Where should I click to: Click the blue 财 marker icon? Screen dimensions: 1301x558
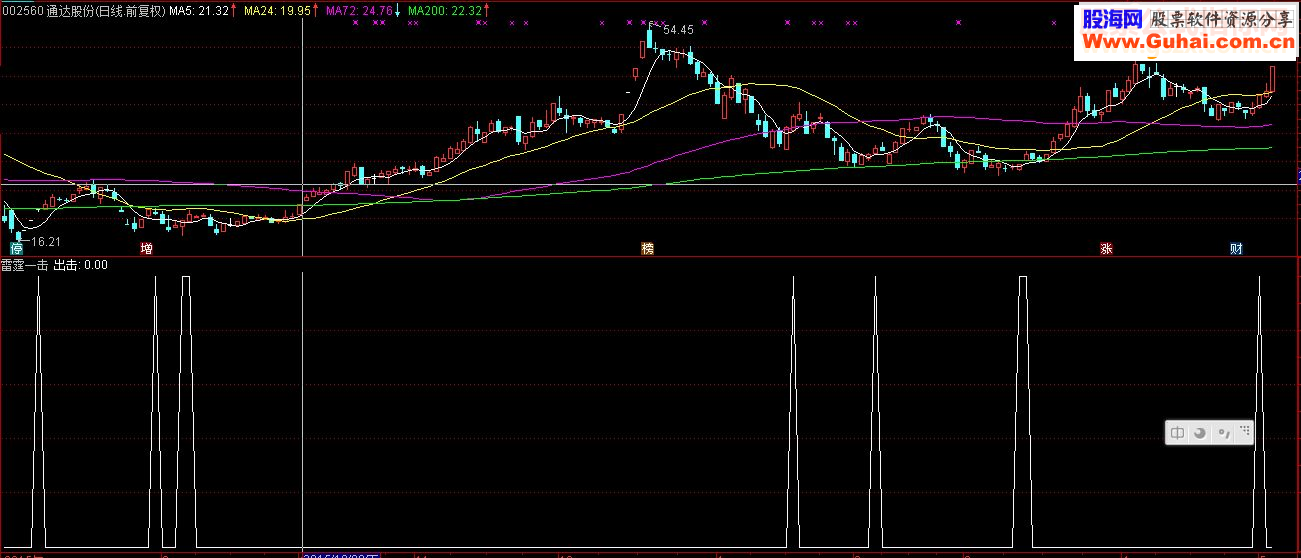pos(1236,248)
